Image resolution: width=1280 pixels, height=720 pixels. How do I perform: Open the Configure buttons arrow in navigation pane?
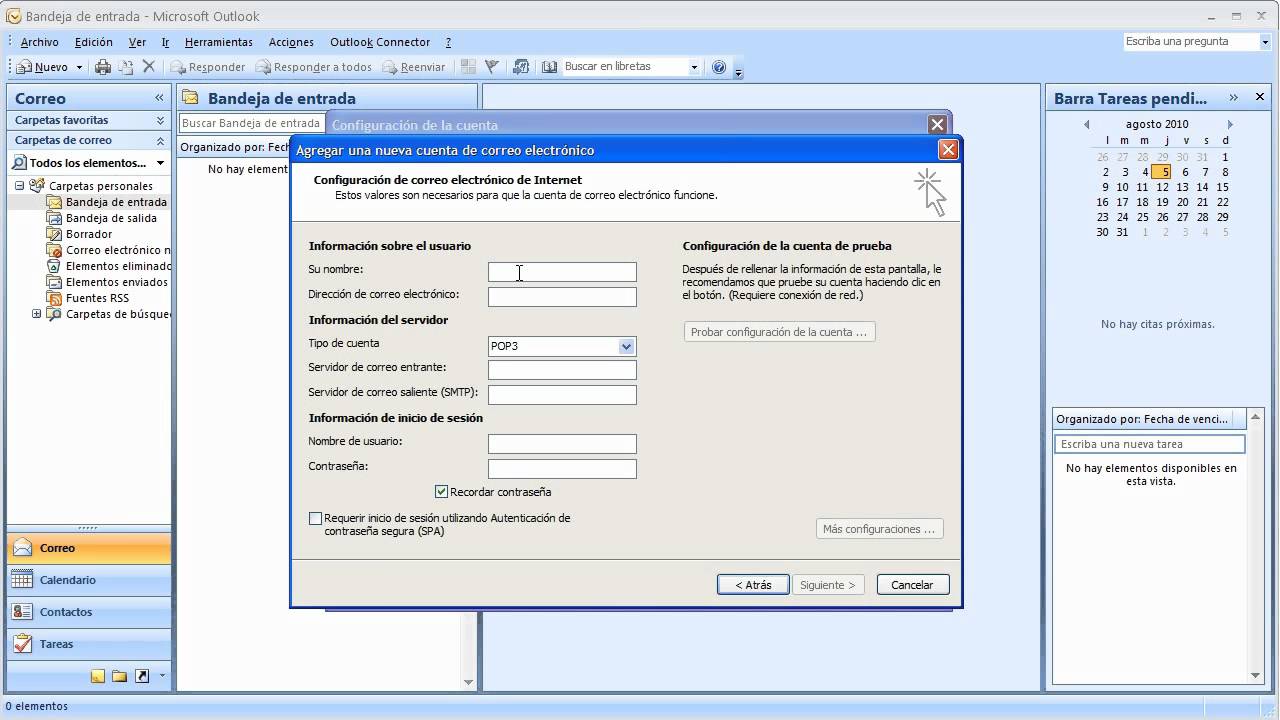pos(162,675)
